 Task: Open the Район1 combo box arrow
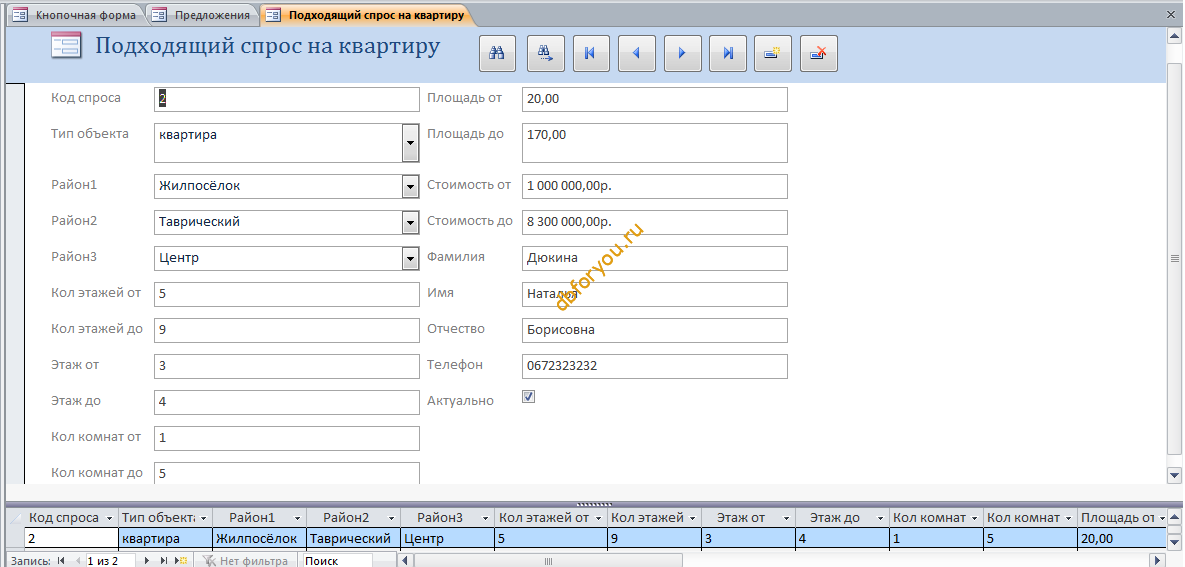point(410,186)
